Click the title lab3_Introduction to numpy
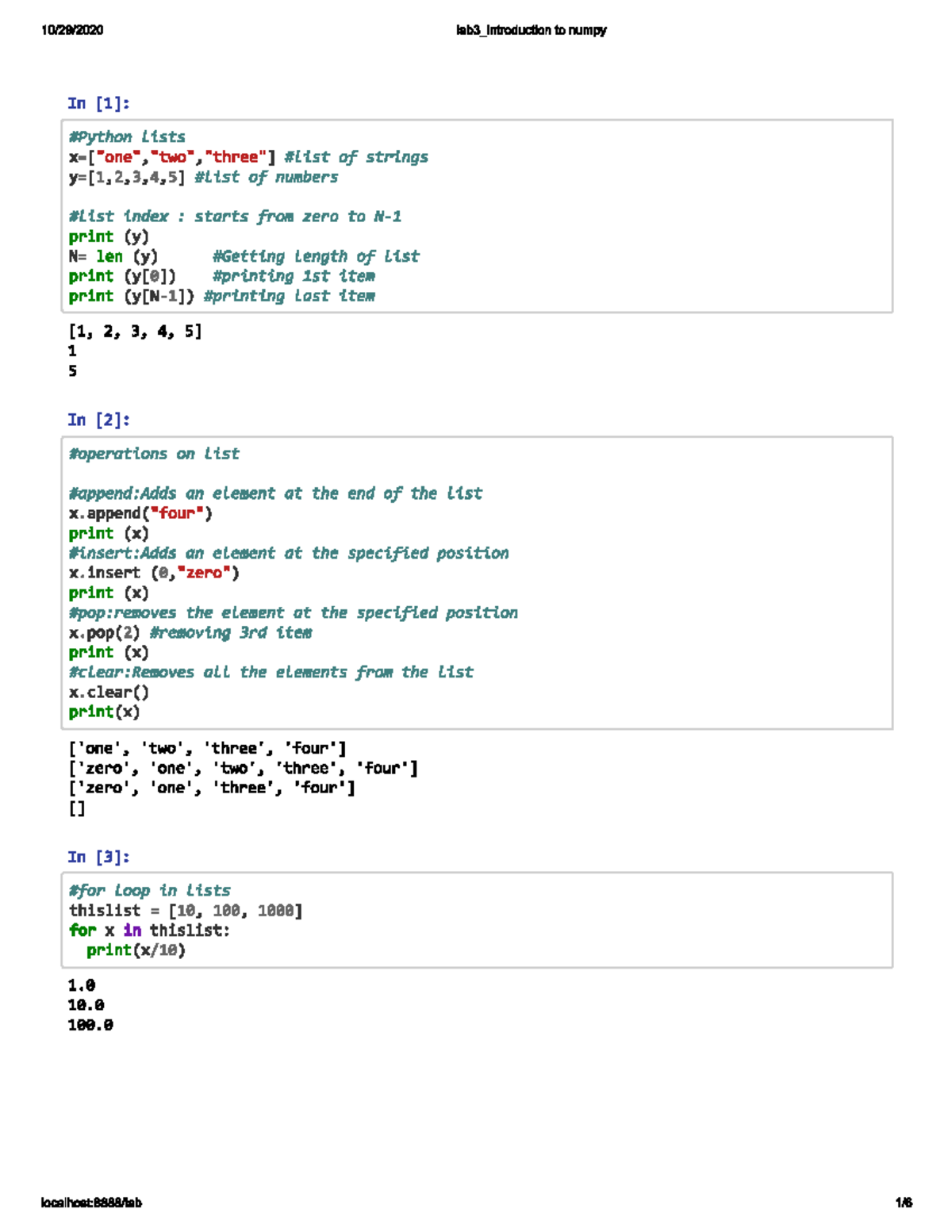Screen dimensions: 952x1232 (x=532, y=30)
